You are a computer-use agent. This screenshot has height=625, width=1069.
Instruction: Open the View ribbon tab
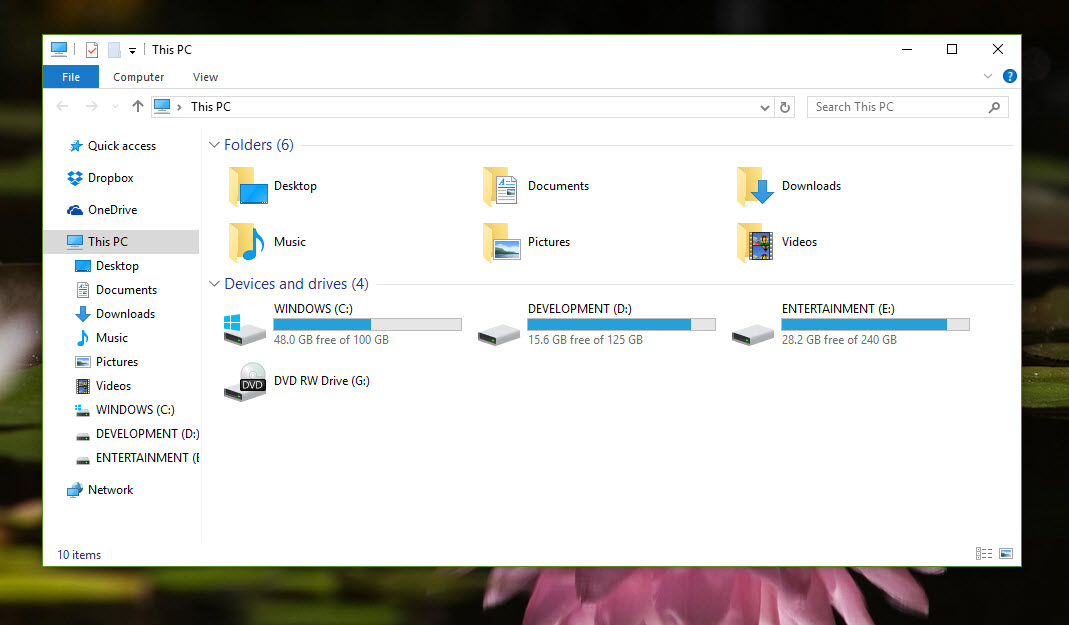(x=205, y=76)
